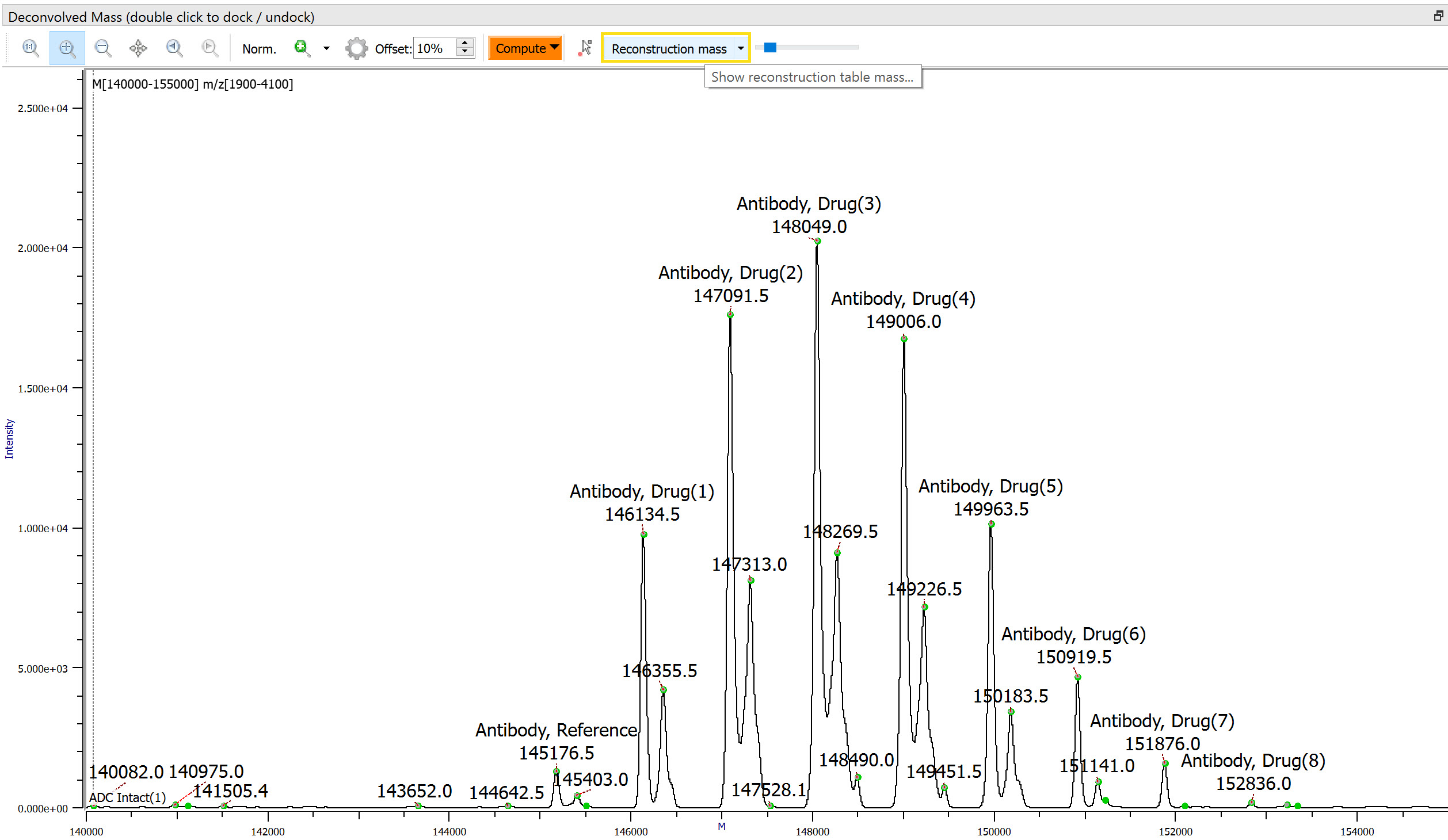Click the undock button on title bar
Image resolution: width=1448 pixels, height=840 pixels.
coord(1438,16)
